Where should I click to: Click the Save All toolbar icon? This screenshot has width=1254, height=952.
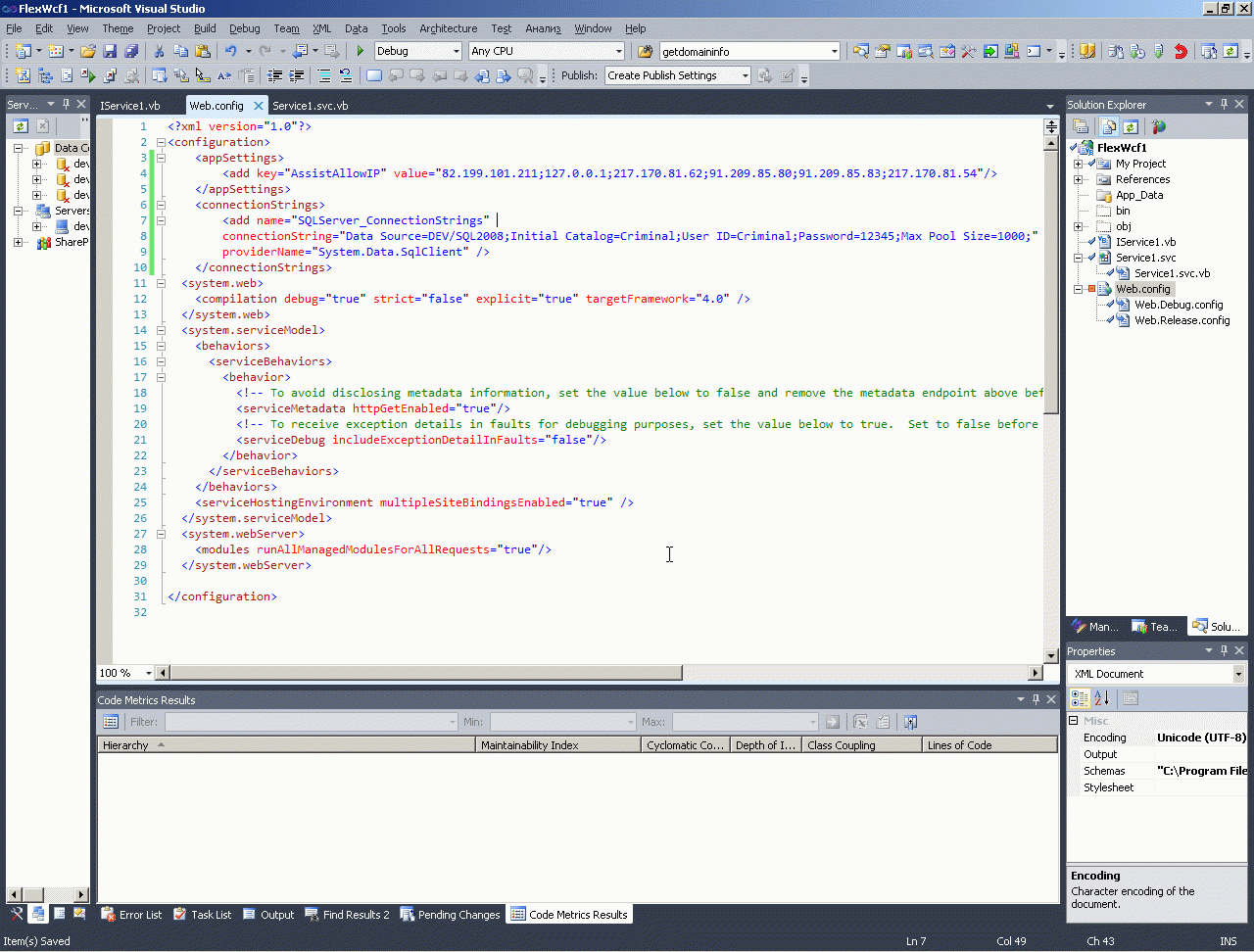(131, 51)
